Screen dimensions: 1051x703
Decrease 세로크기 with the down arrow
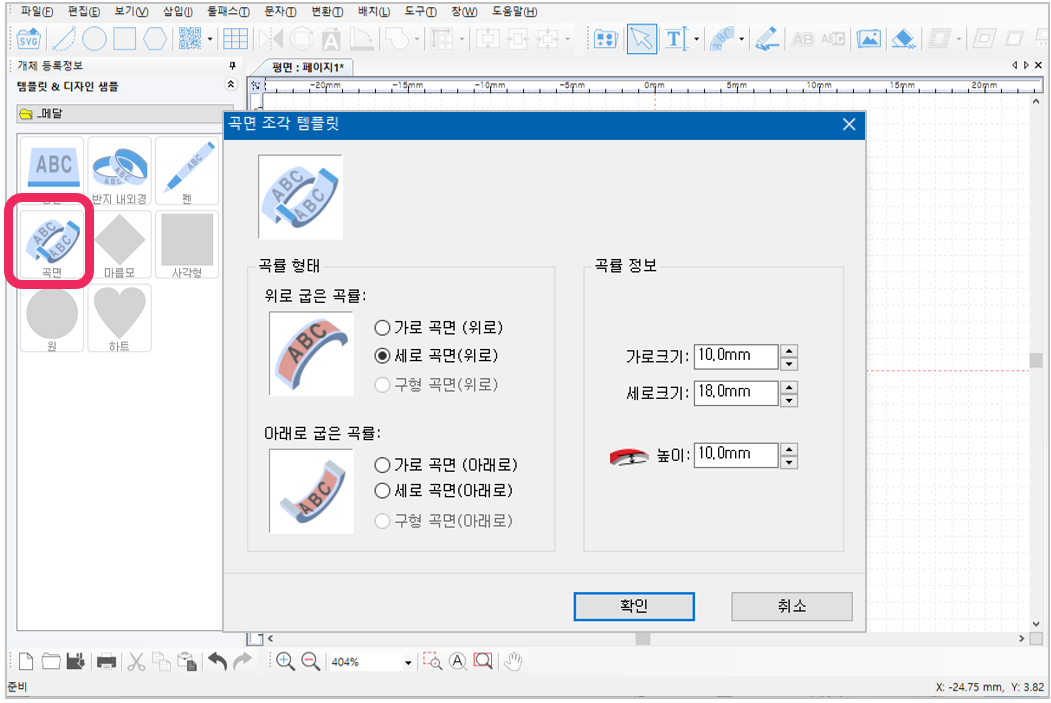point(790,400)
